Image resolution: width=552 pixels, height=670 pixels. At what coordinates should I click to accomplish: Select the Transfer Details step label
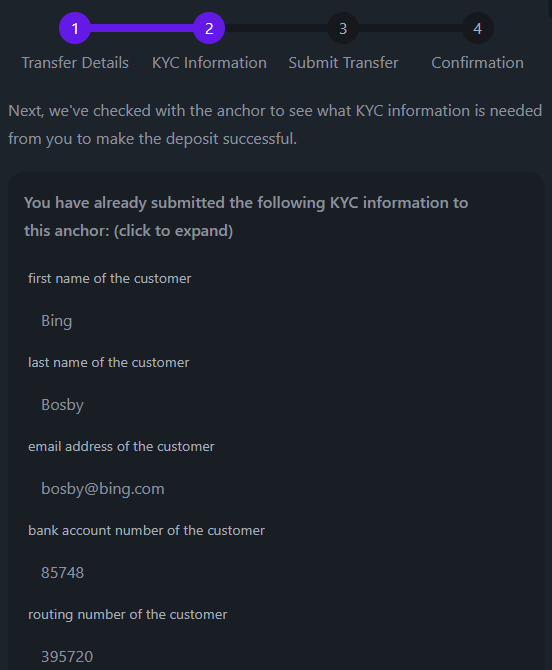75,63
